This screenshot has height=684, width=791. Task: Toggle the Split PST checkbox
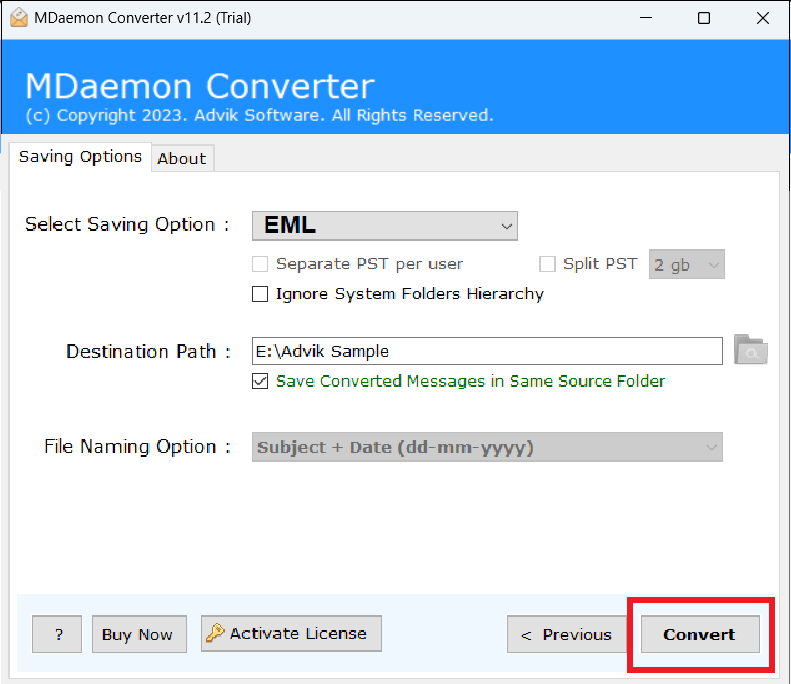click(x=547, y=264)
